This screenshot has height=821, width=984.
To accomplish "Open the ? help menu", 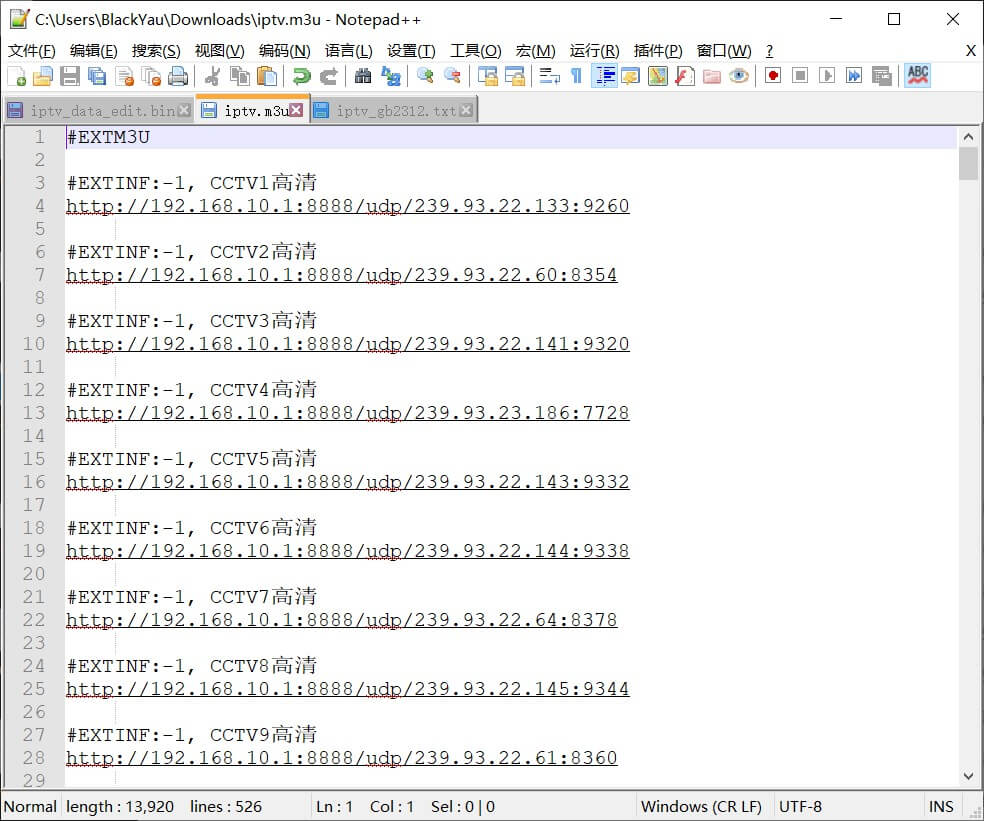I will point(769,51).
